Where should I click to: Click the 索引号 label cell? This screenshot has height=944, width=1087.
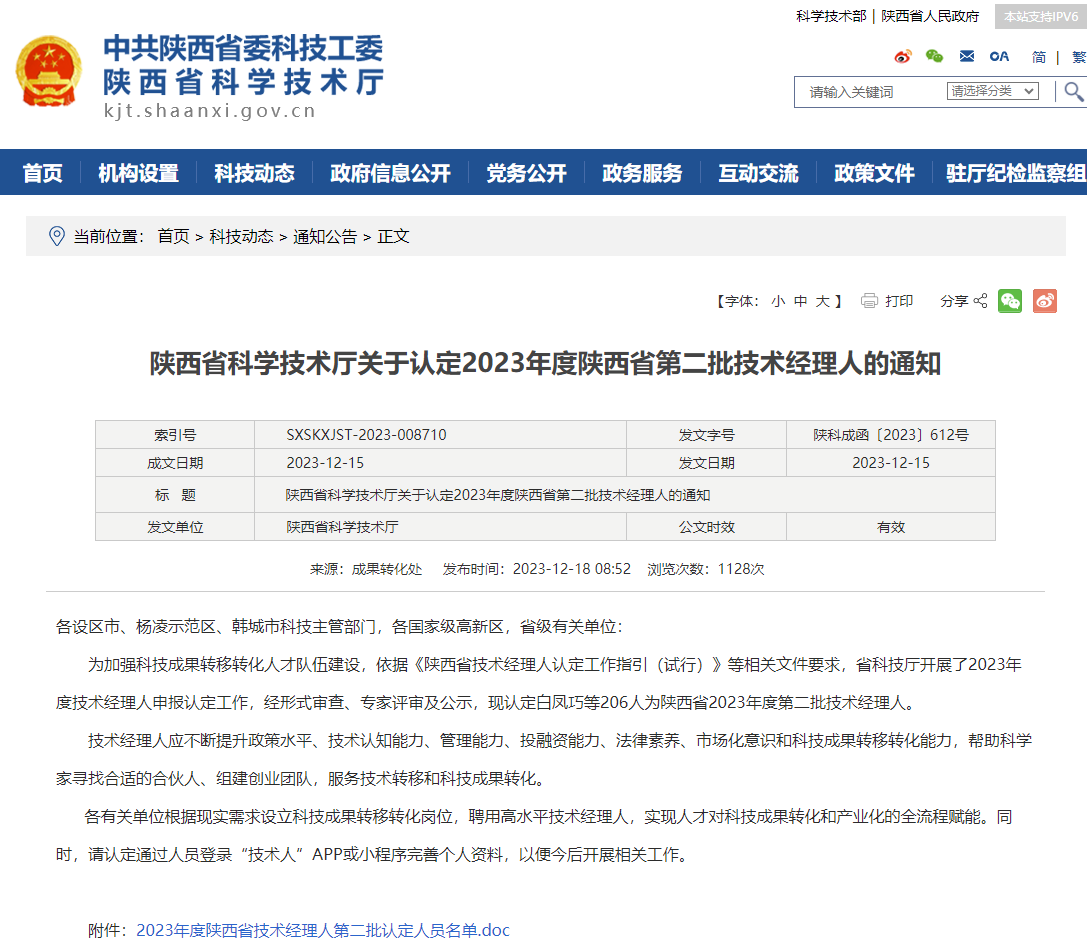[175, 435]
